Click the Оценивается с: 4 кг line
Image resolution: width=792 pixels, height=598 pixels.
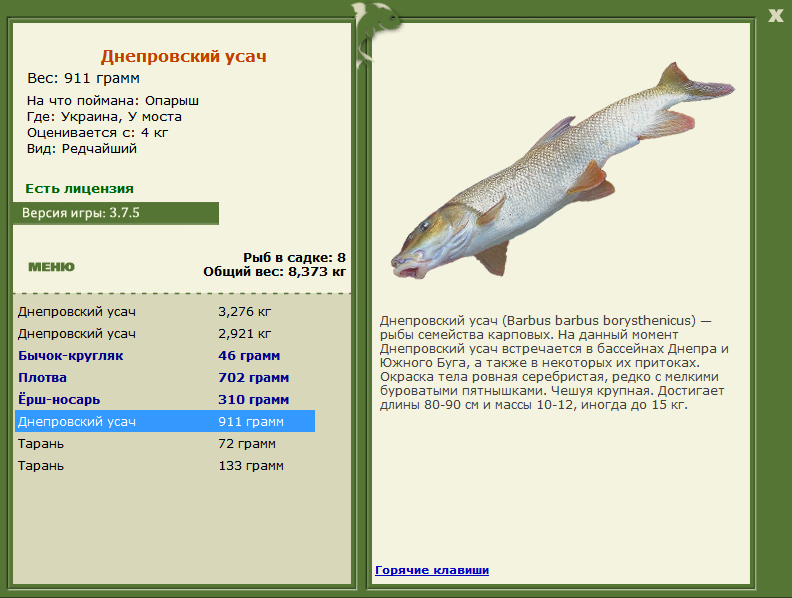pos(97,133)
